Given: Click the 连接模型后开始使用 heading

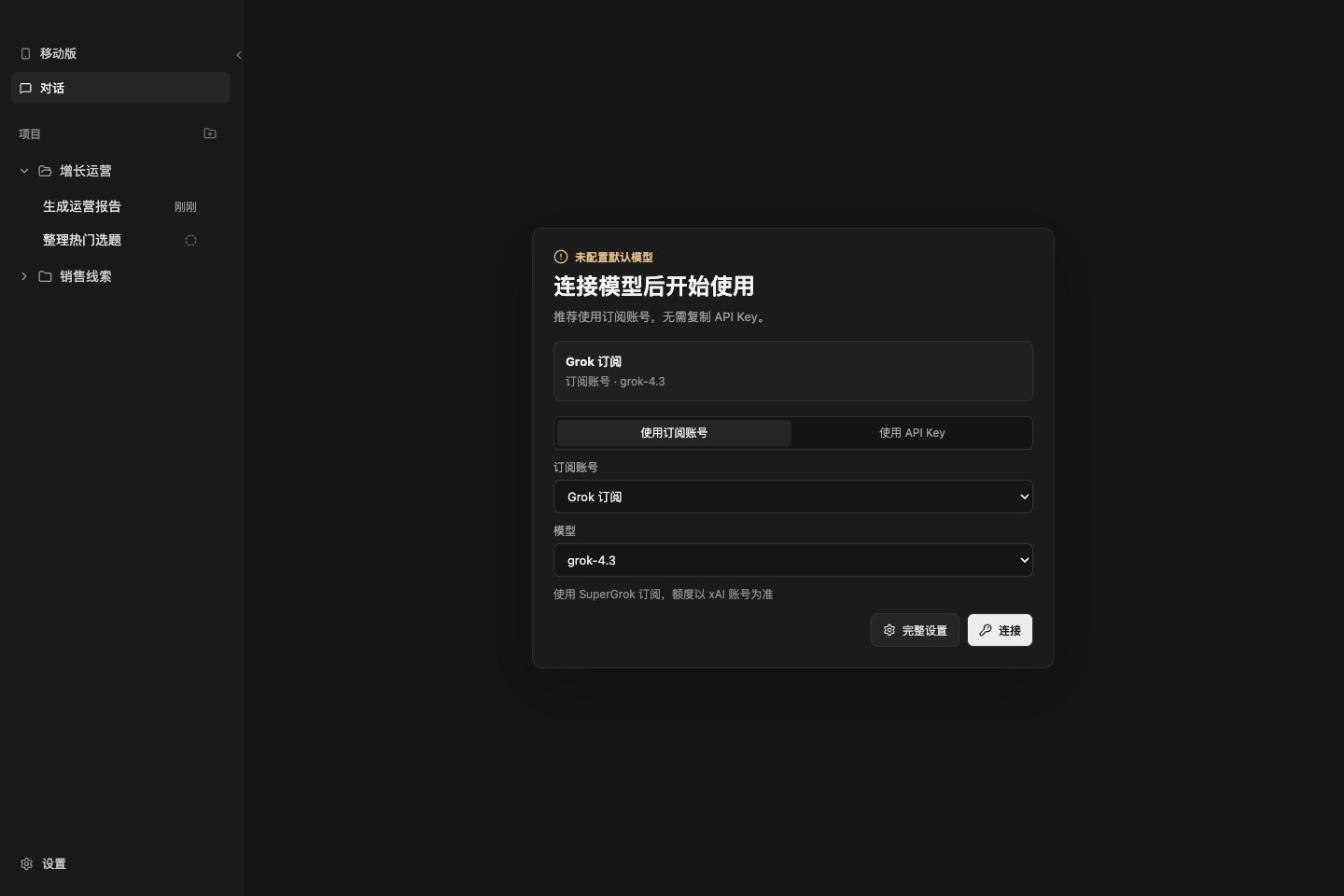Looking at the screenshot, I should tap(653, 286).
